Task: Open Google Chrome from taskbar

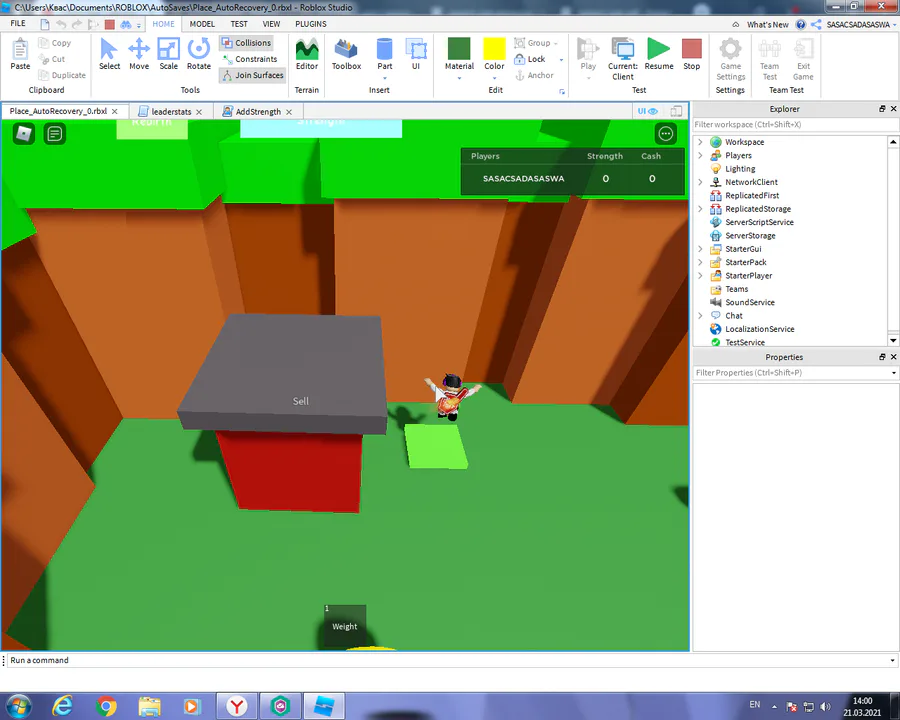Action: (106, 706)
